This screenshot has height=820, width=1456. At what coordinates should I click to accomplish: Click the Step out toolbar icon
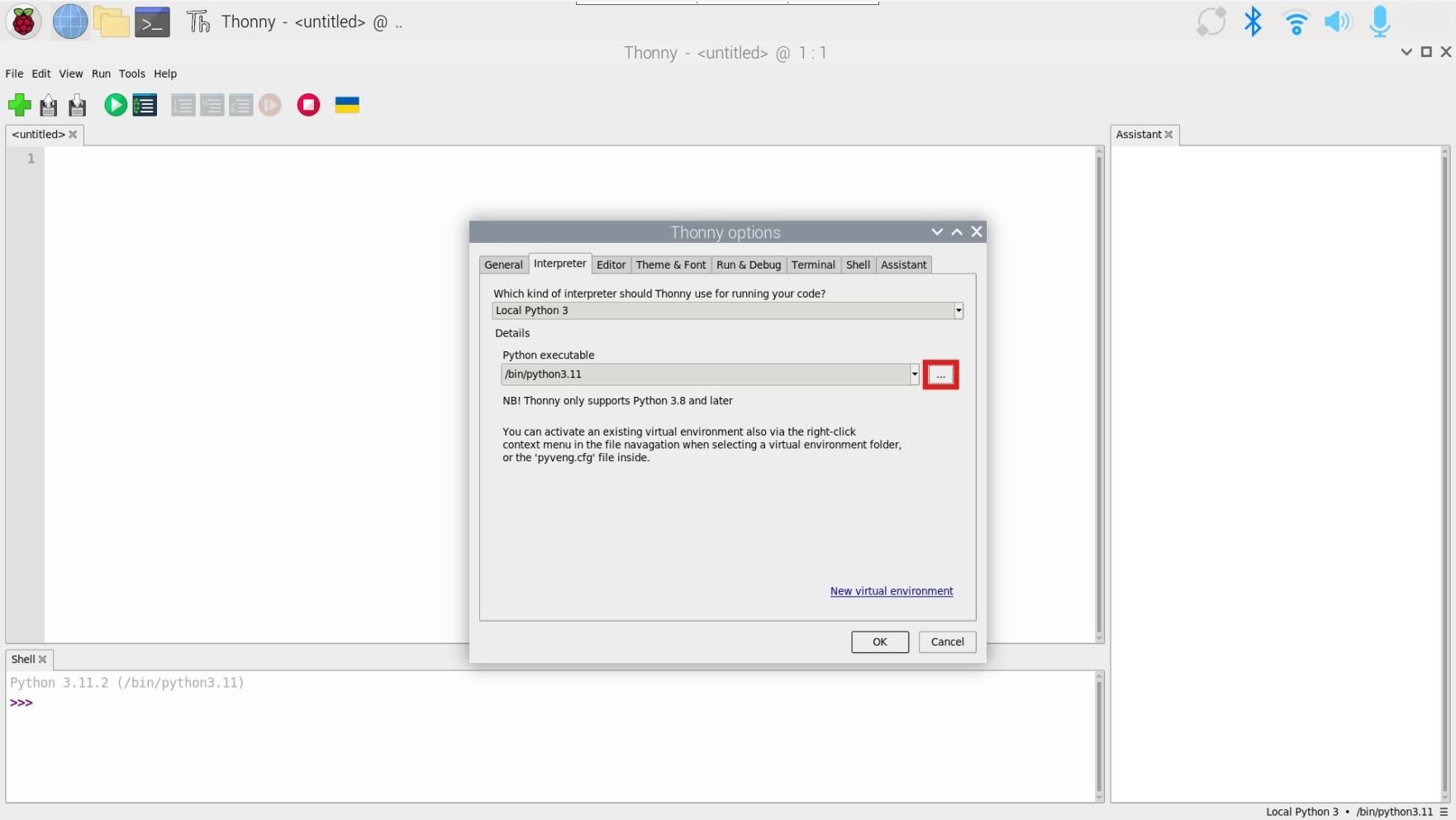(240, 105)
